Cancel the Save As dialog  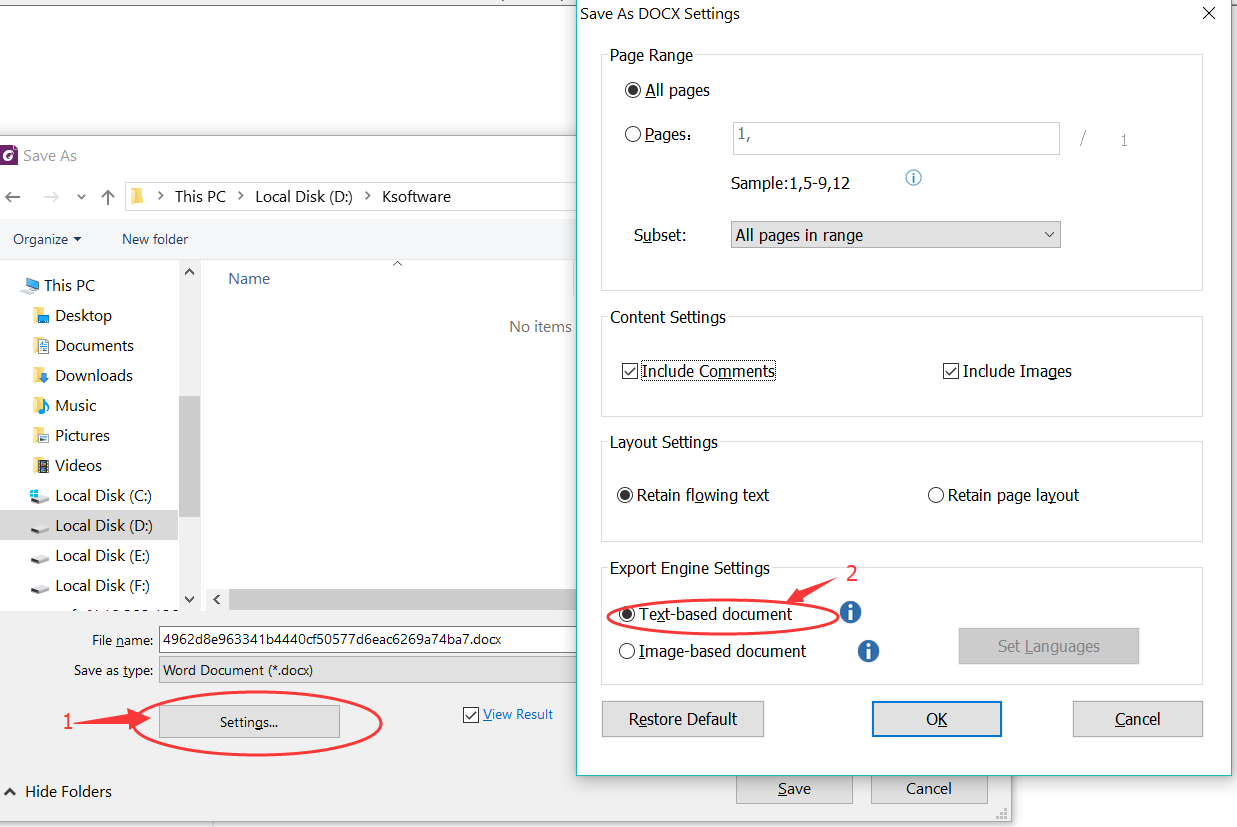click(x=929, y=789)
